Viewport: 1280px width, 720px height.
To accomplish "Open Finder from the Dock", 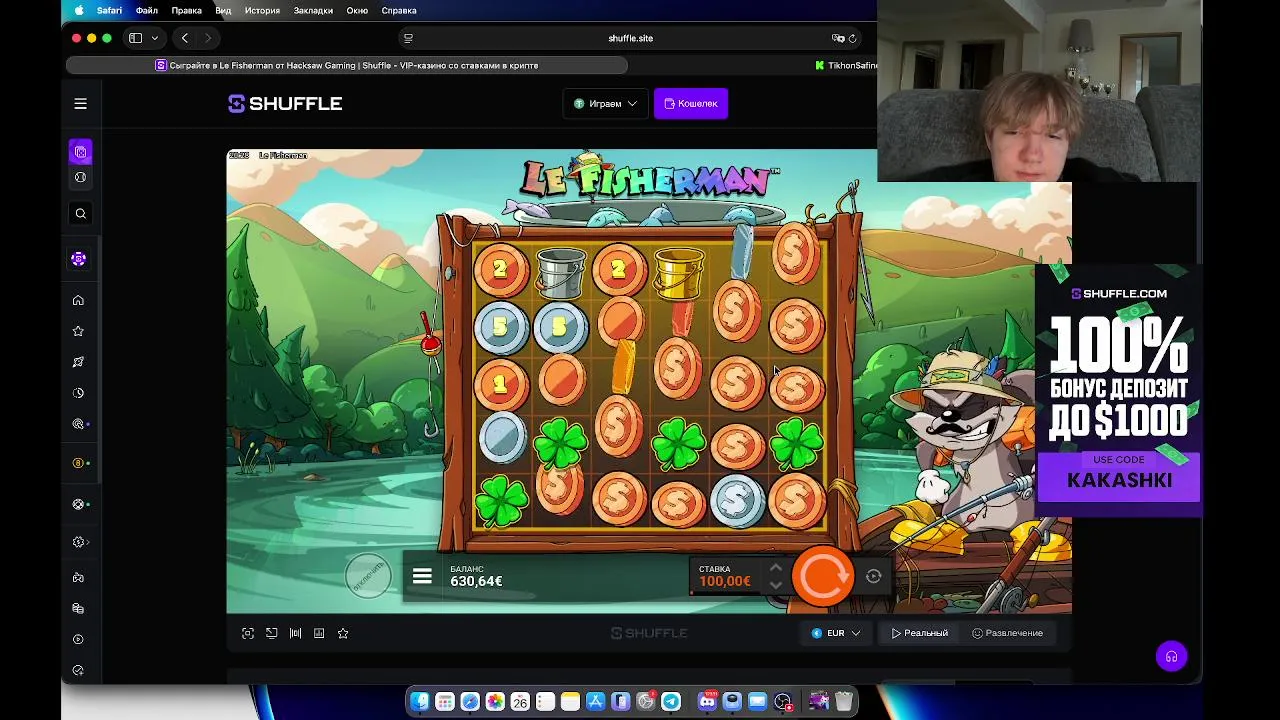I will 420,702.
